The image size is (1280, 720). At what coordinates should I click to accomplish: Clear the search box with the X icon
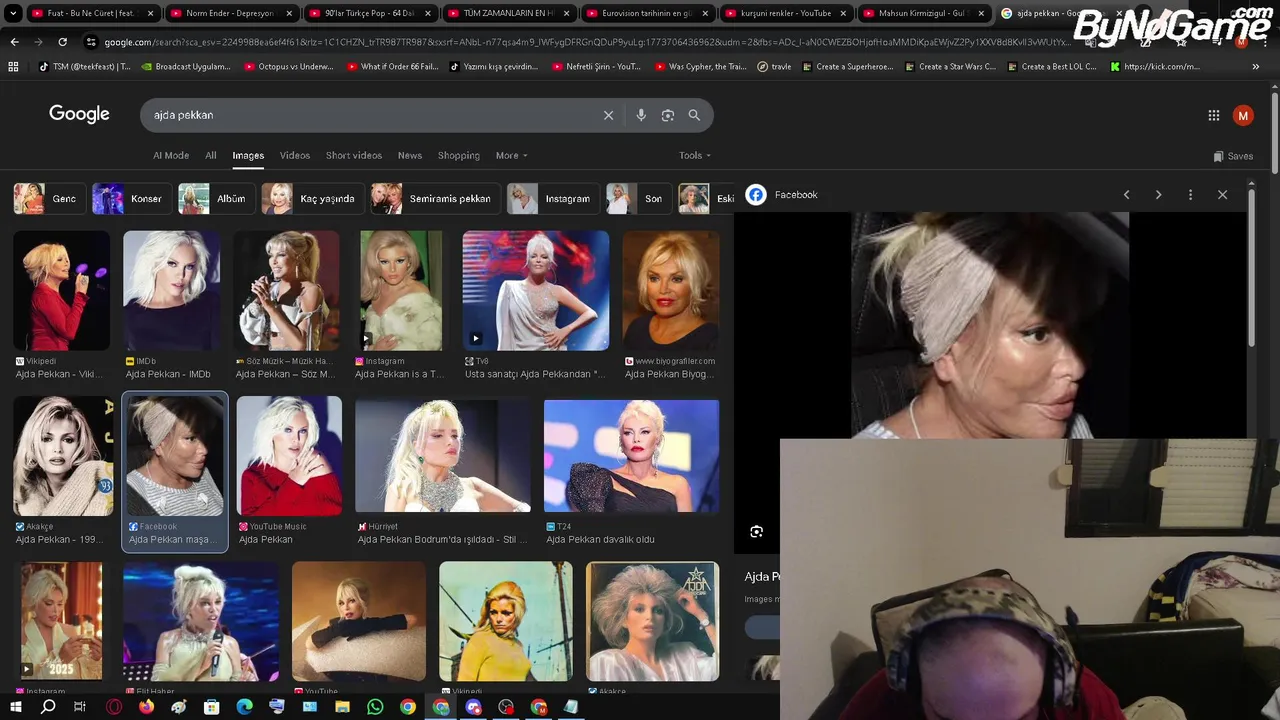pyautogui.click(x=608, y=115)
